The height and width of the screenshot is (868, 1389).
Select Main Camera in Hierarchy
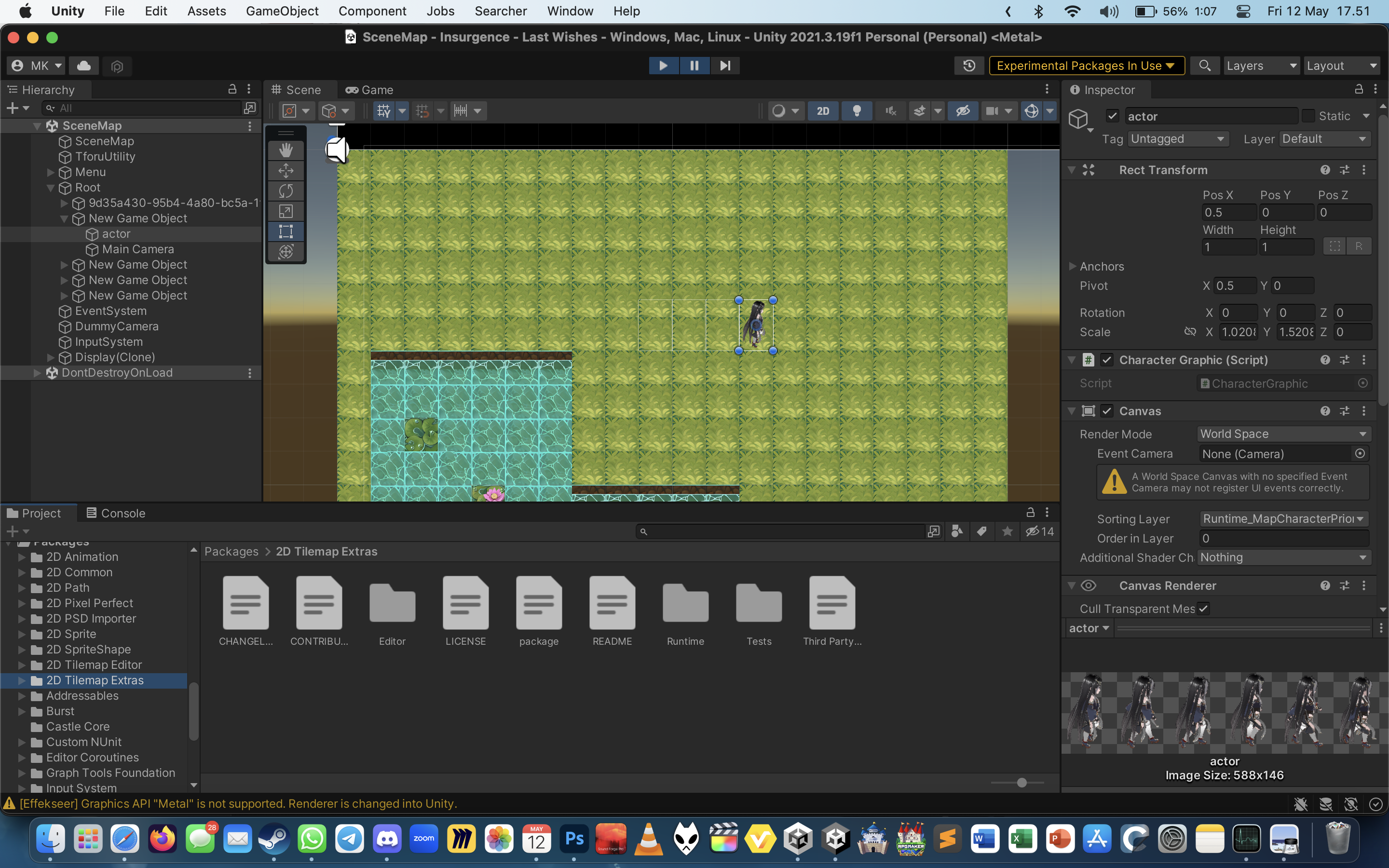tap(138, 249)
